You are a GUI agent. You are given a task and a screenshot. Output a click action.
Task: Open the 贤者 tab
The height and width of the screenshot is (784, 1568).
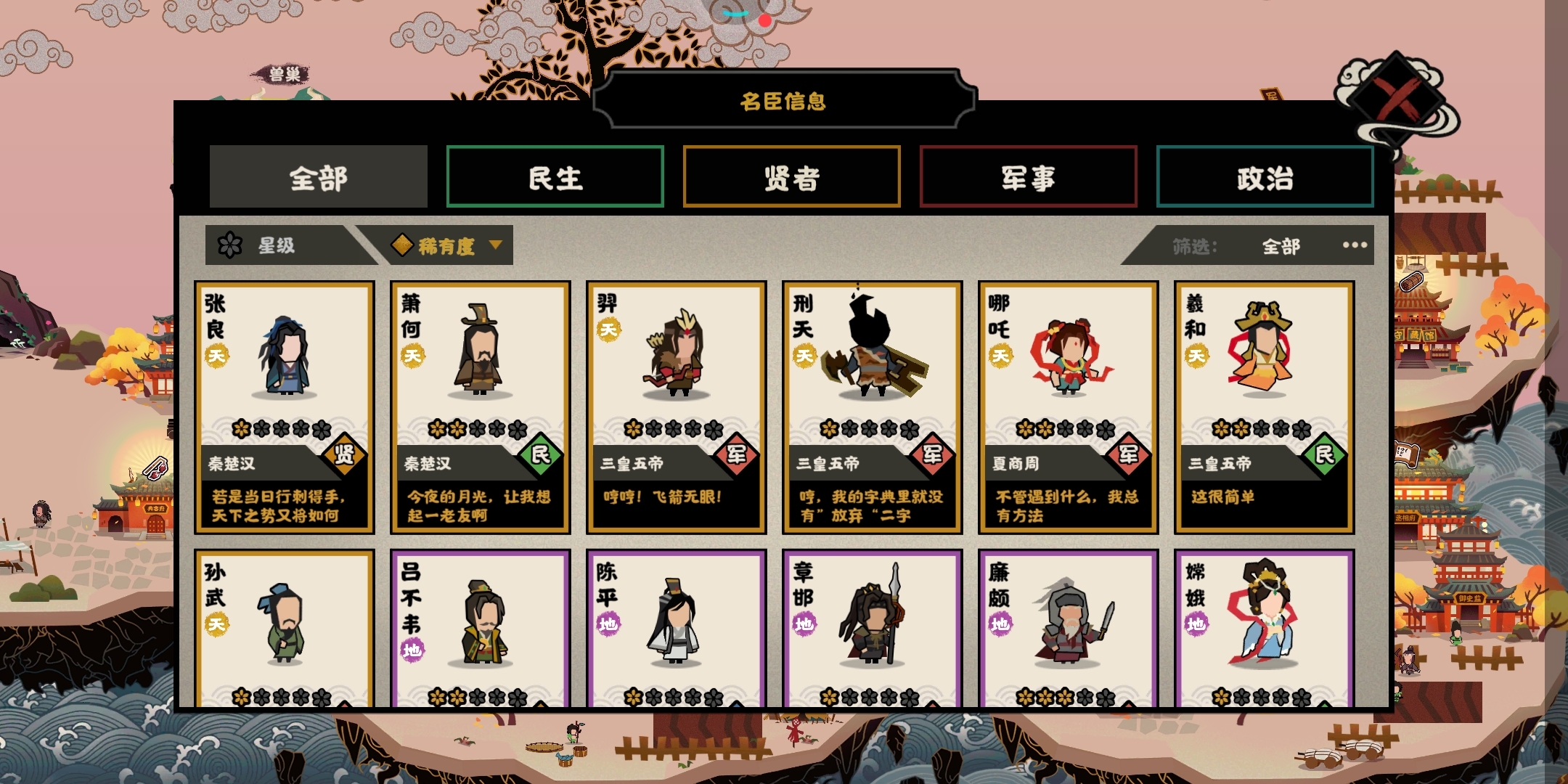[x=792, y=177]
